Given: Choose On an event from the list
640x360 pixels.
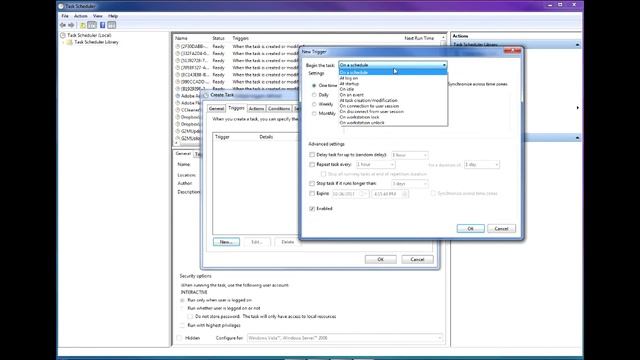Looking at the screenshot, I should click(351, 95).
